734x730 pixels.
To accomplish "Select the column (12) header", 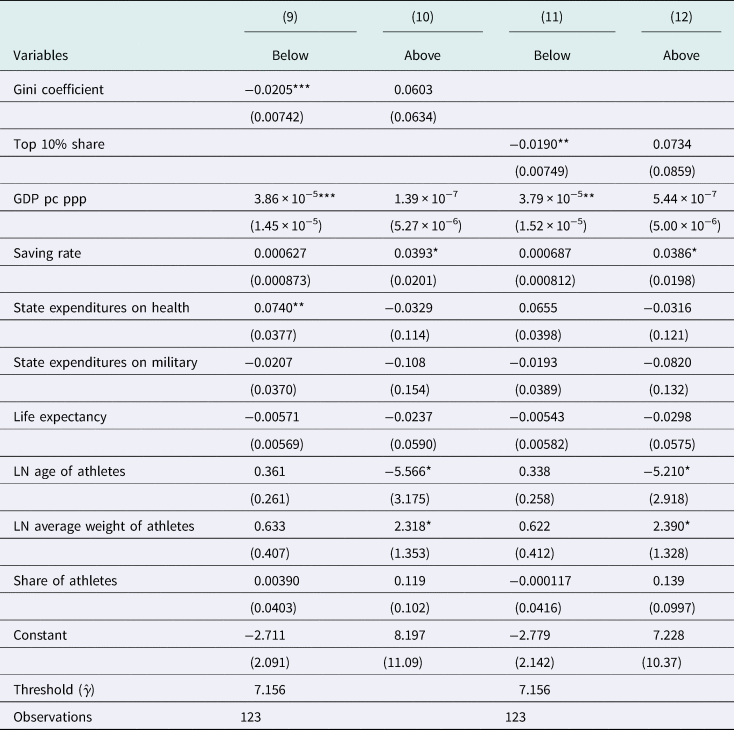I will pyautogui.click(x=681, y=17).
